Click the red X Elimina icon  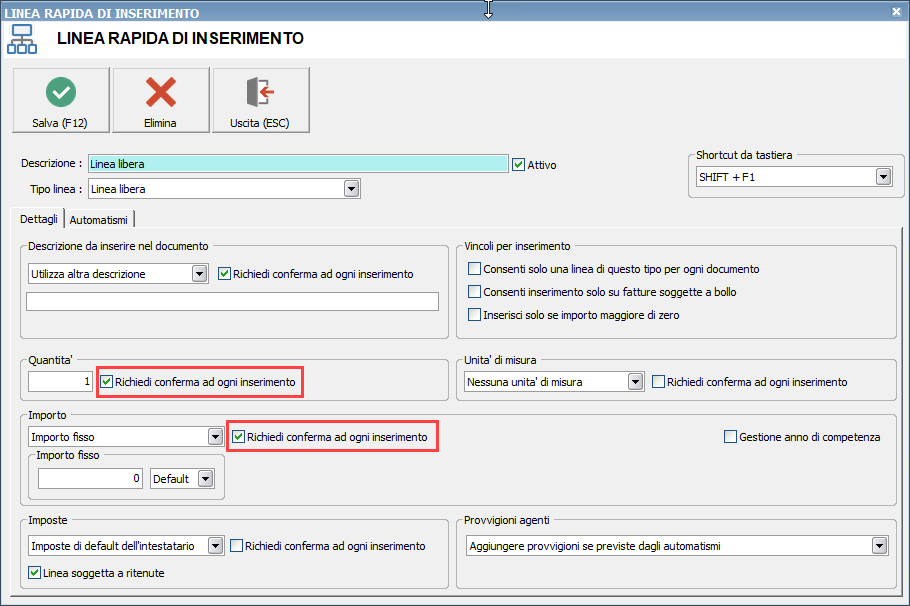click(161, 92)
